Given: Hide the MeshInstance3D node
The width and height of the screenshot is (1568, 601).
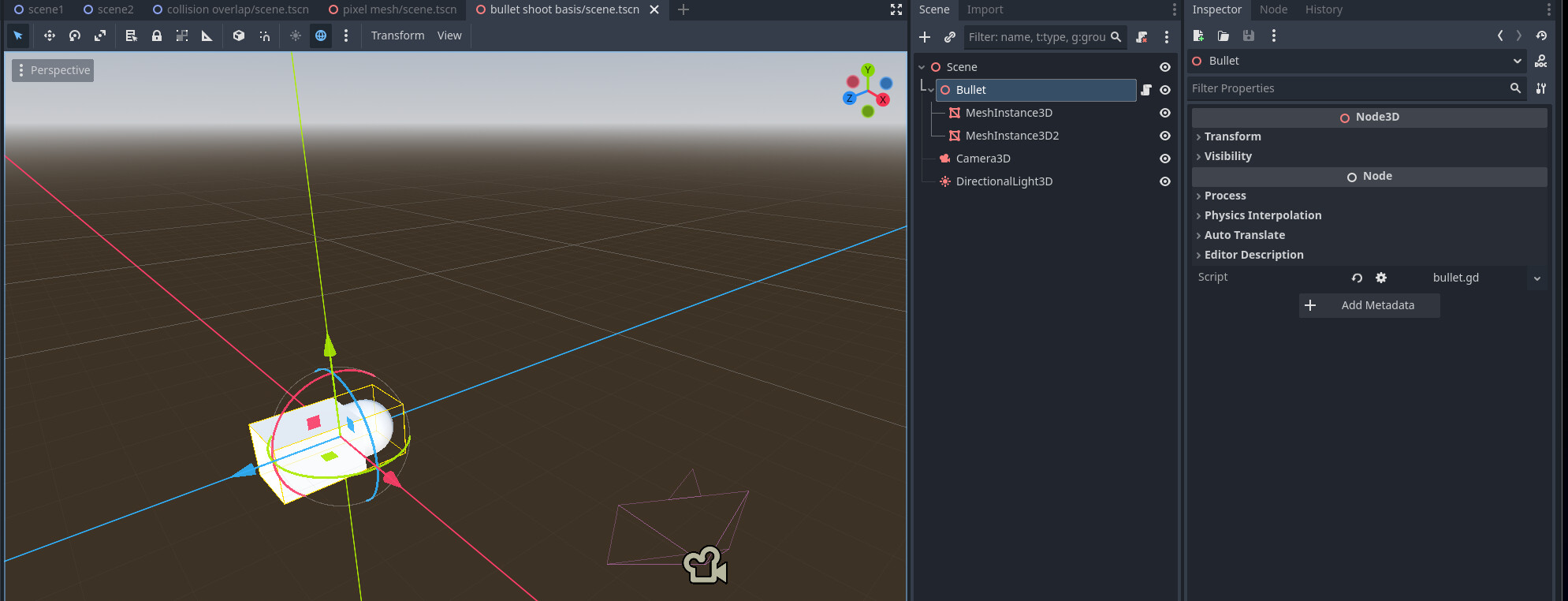Looking at the screenshot, I should (1165, 113).
